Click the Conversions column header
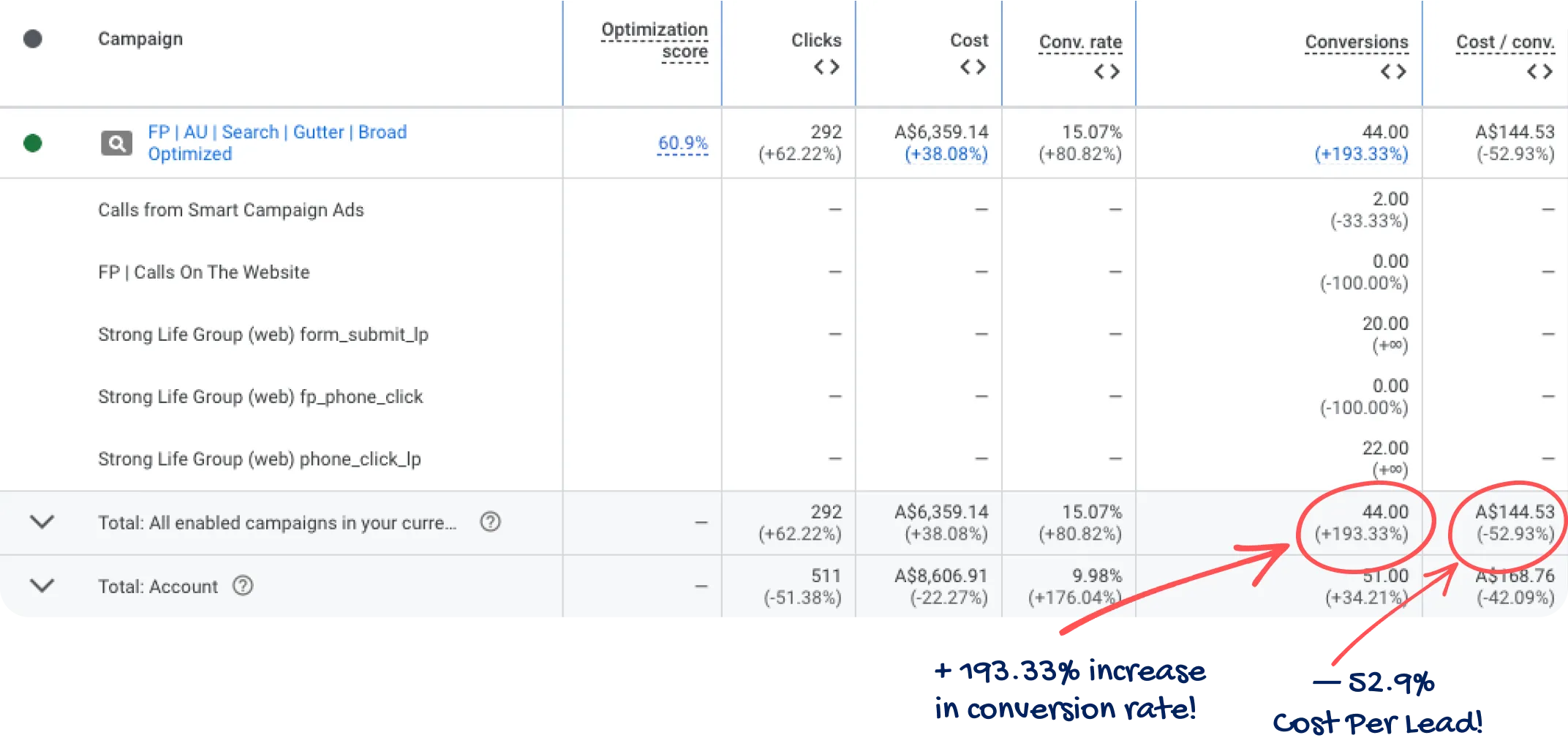 tap(1357, 42)
